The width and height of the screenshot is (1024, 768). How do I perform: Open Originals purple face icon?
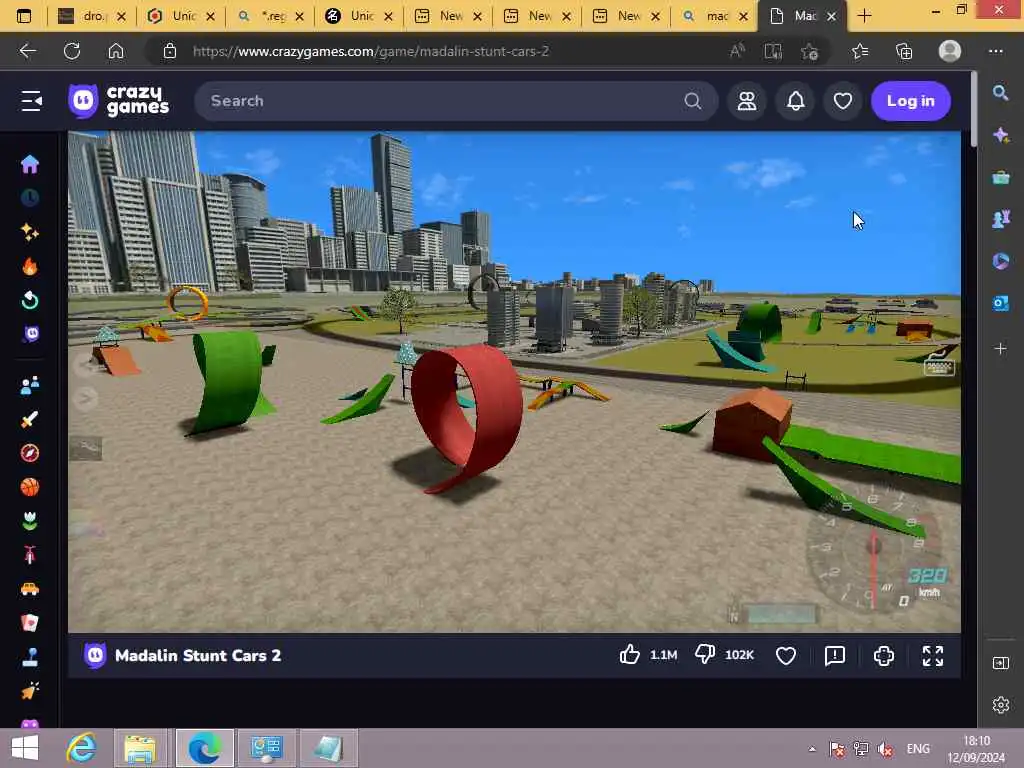(x=31, y=334)
